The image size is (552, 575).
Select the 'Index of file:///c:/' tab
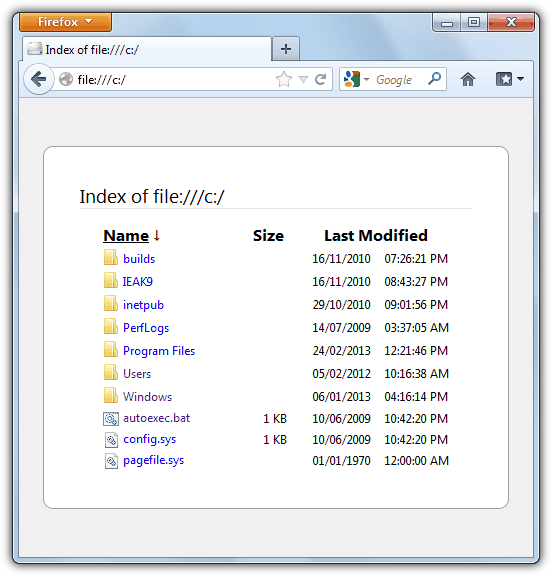pos(147,49)
